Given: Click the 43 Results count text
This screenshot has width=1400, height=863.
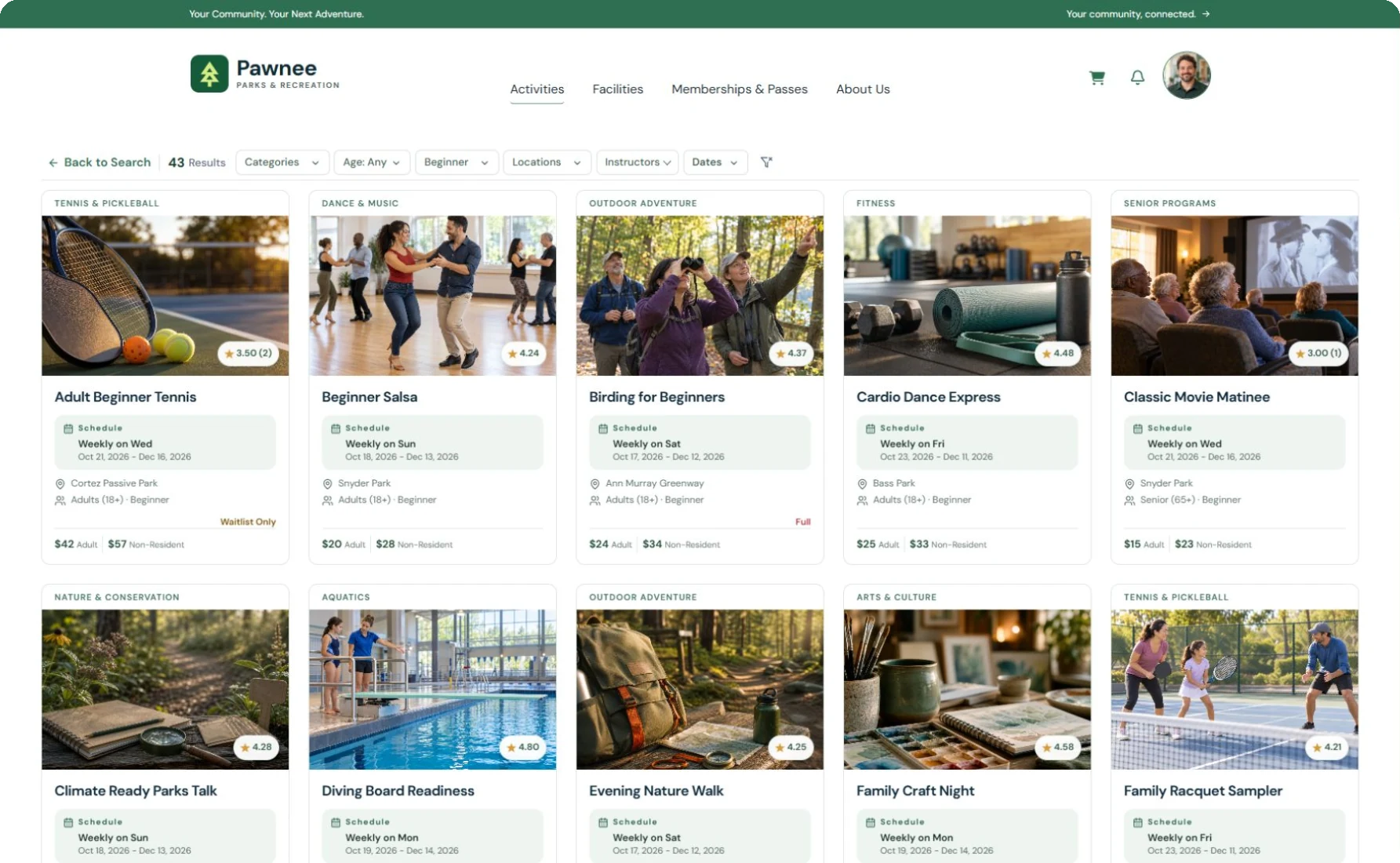Looking at the screenshot, I should click(x=197, y=162).
